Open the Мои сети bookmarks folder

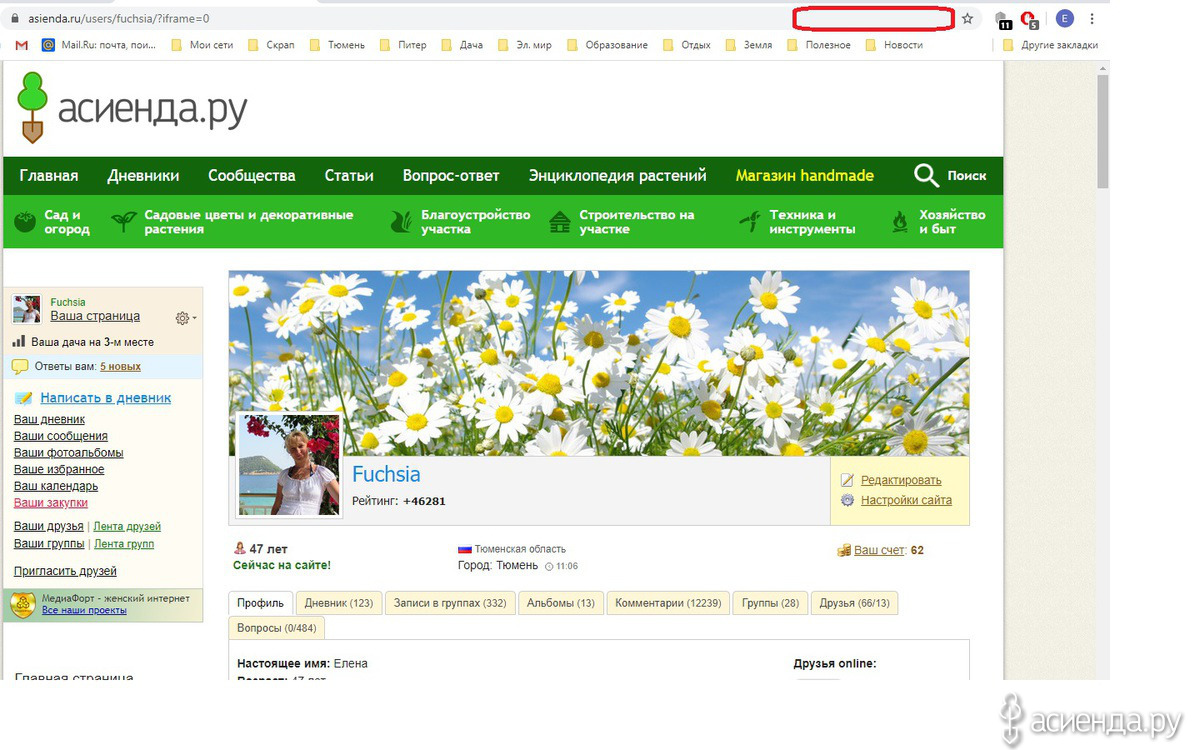click(x=202, y=45)
